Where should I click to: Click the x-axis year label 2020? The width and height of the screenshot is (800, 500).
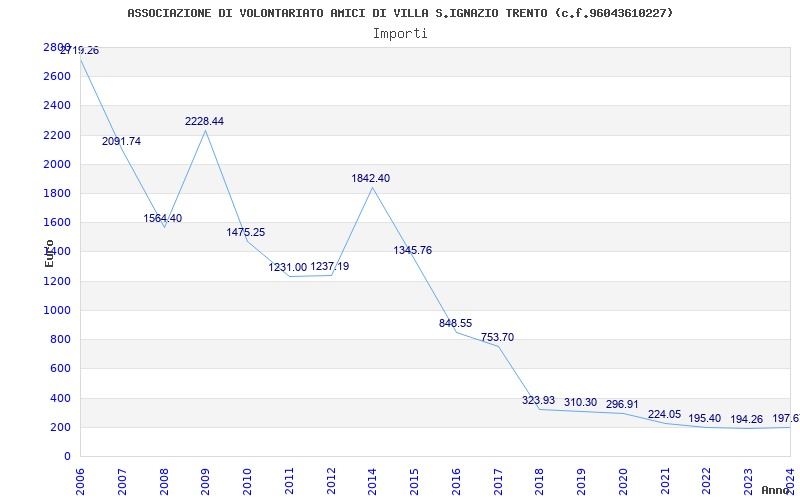623,481
